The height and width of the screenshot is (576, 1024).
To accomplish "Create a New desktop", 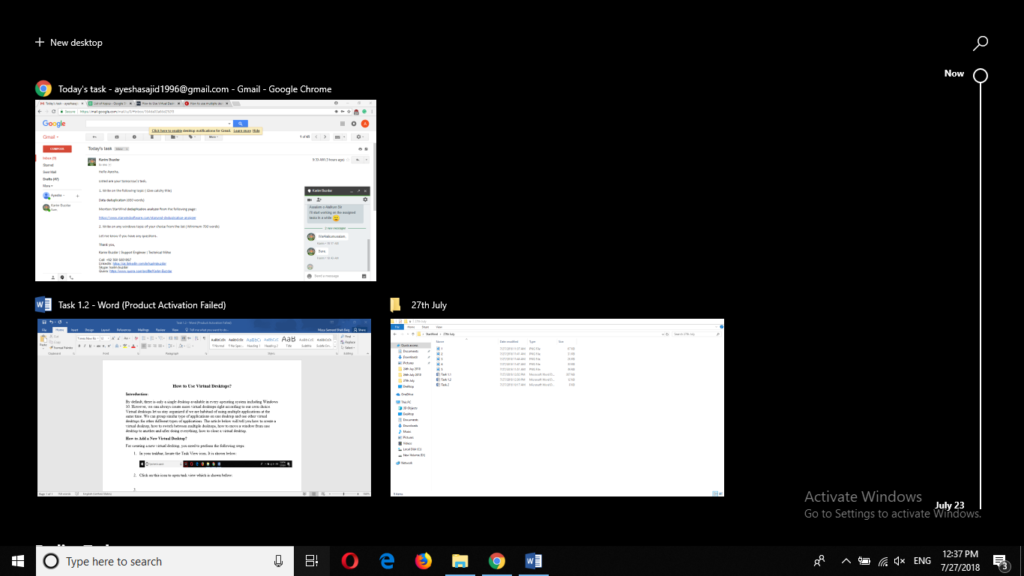I will 68,42.
